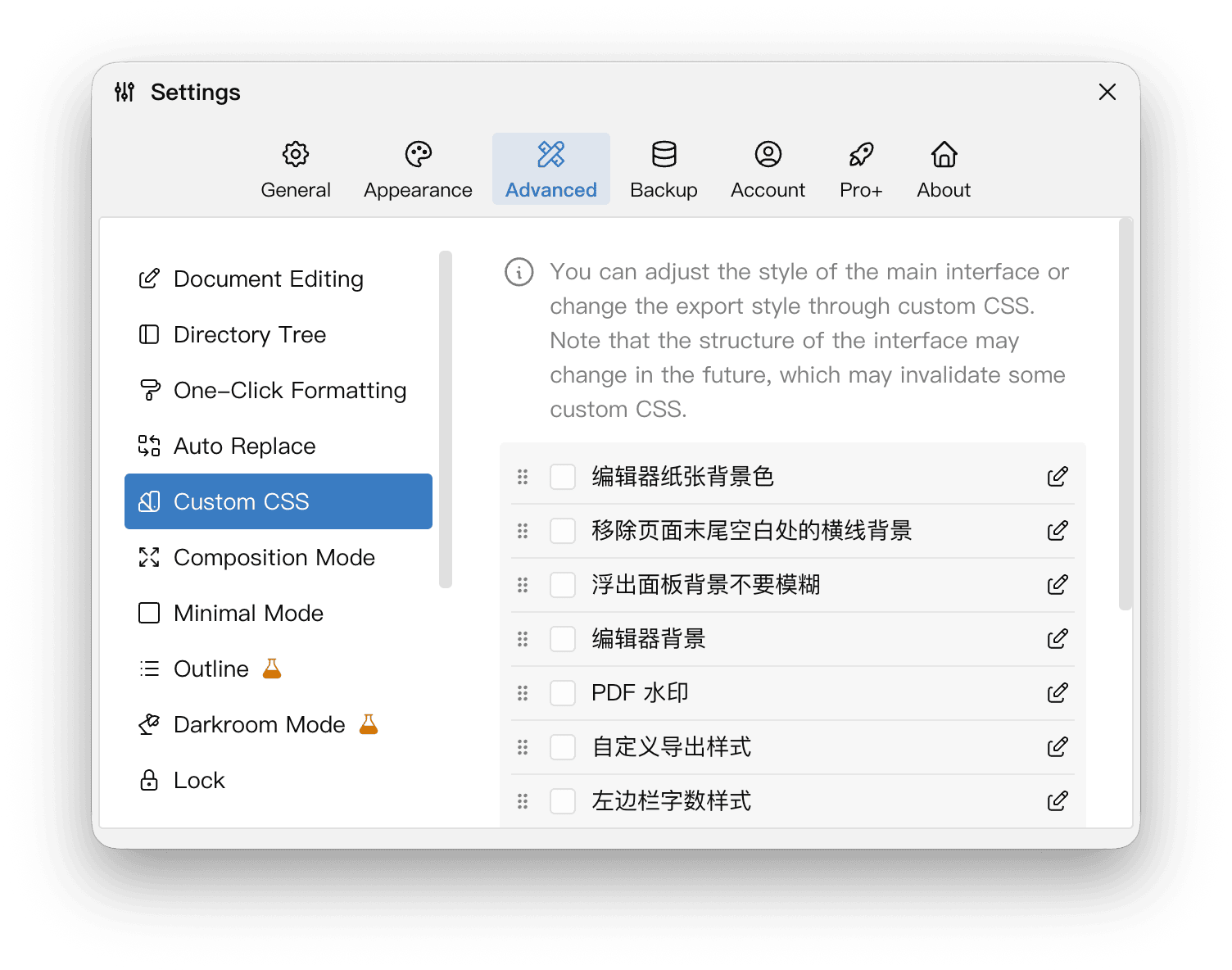Click drag handle for 浮出面板背景不要模糊
The image size is (1232, 970).
click(x=523, y=585)
